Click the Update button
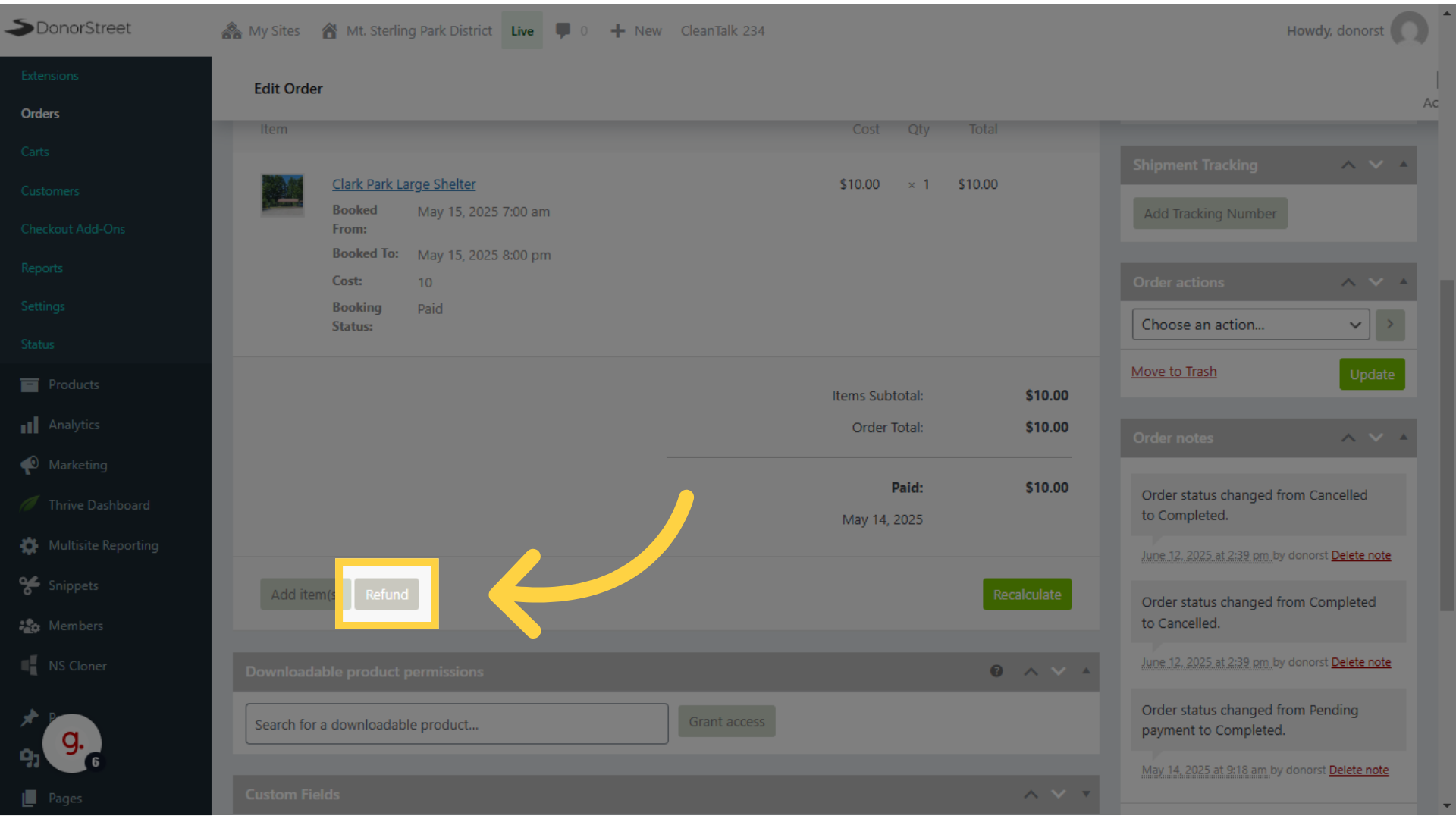 pyautogui.click(x=1372, y=375)
